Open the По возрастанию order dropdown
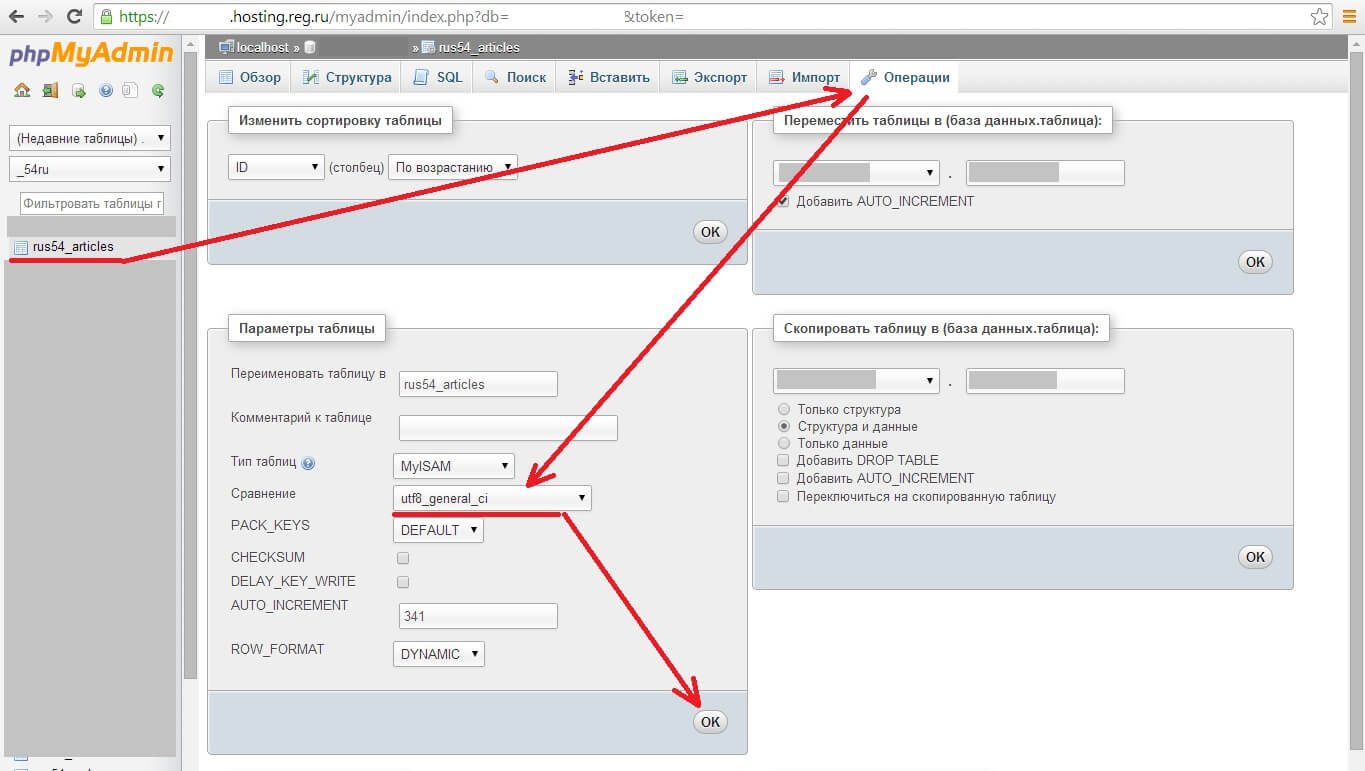This screenshot has height=771, width=1365. click(x=453, y=167)
